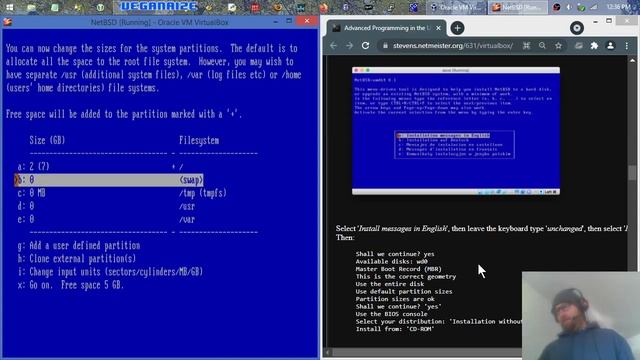Choose 'h: Clone external partition(s)'

pyautogui.click(x=77, y=258)
